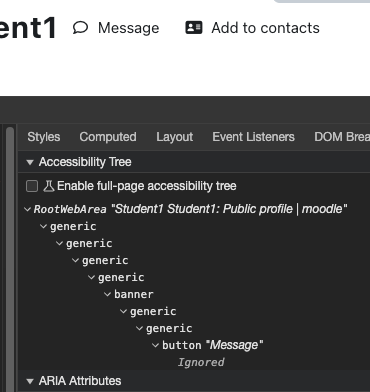The image size is (370, 392).
Task: Open the Event Listeners tab
Action: [253, 137]
